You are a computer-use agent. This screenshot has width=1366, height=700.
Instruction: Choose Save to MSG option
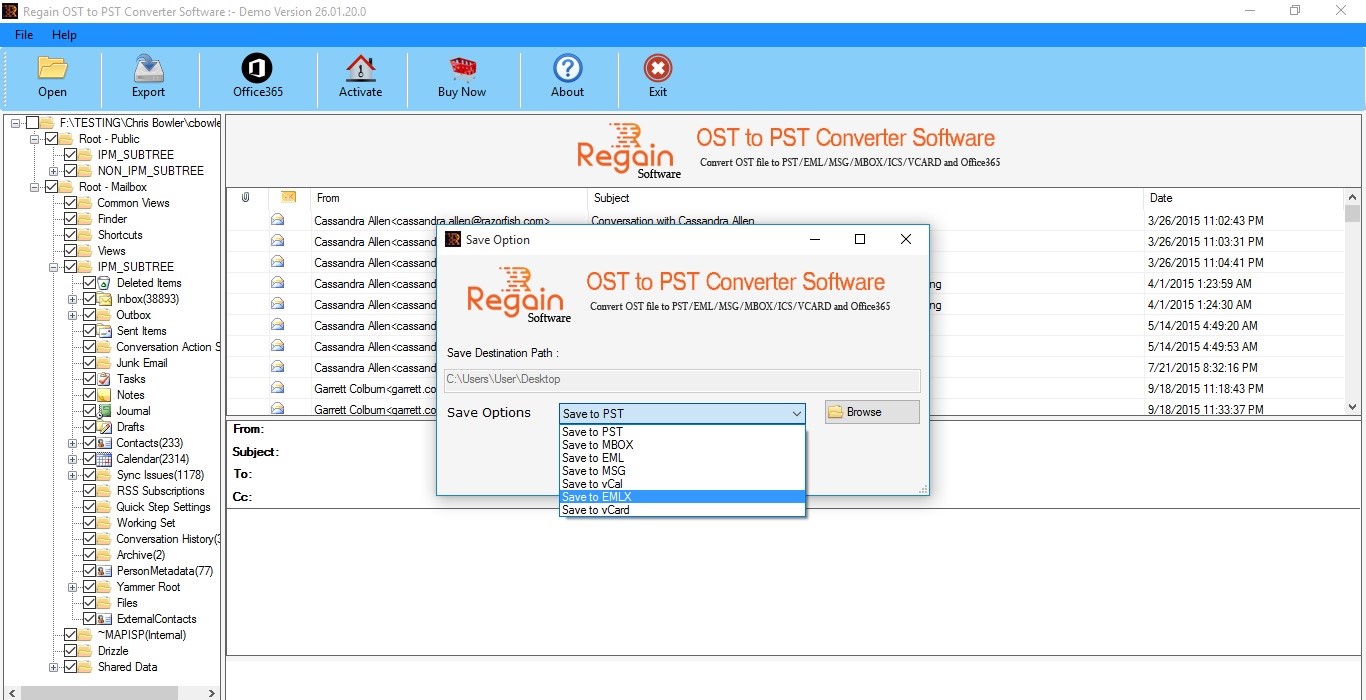tap(682, 471)
